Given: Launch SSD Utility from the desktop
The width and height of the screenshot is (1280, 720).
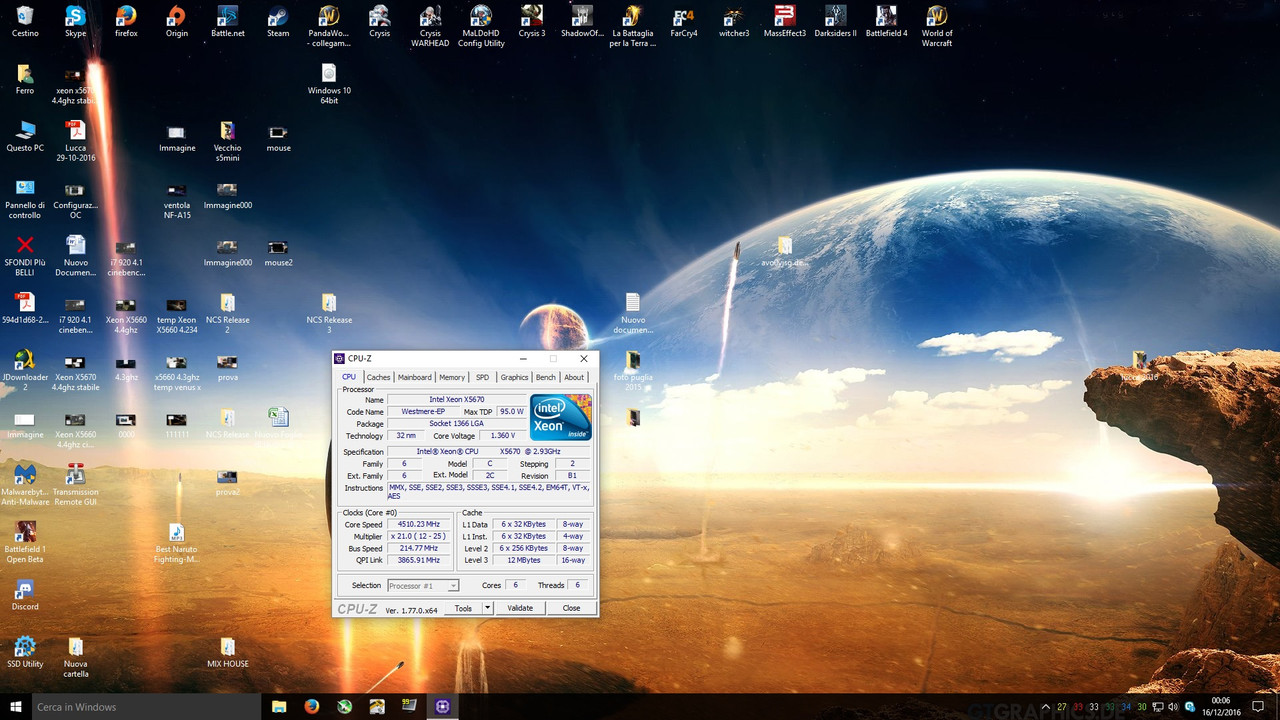Looking at the screenshot, I should point(25,651).
